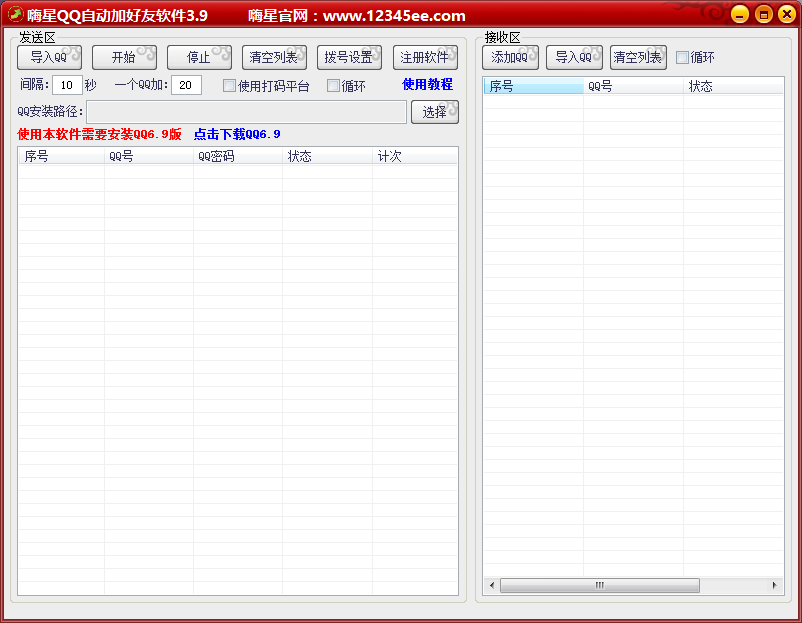Click QQ号 column header in 接收区 table
This screenshot has height=623, width=802.
tap(633, 86)
